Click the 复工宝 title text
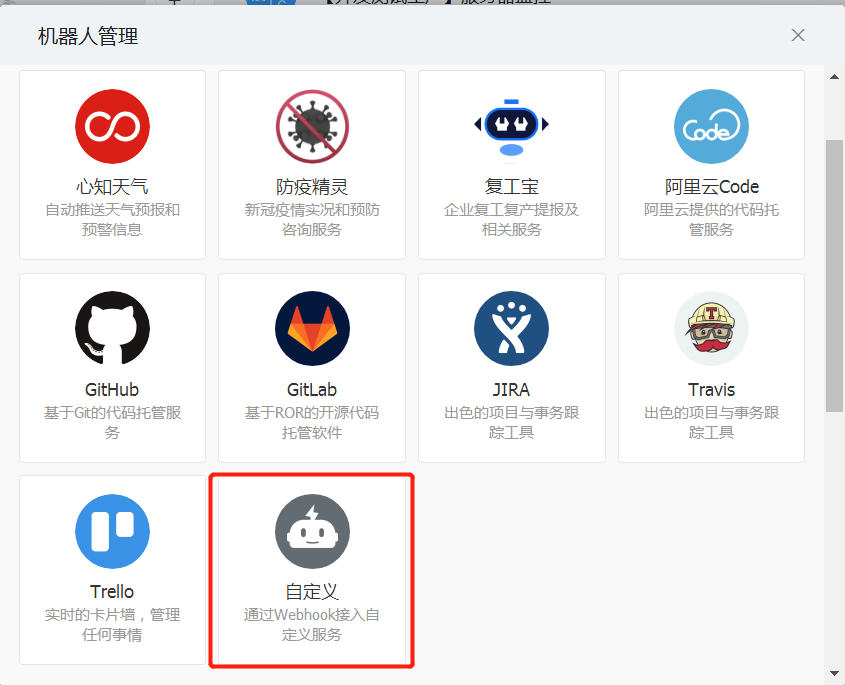Screen dimensions: 845x685 tap(511, 187)
